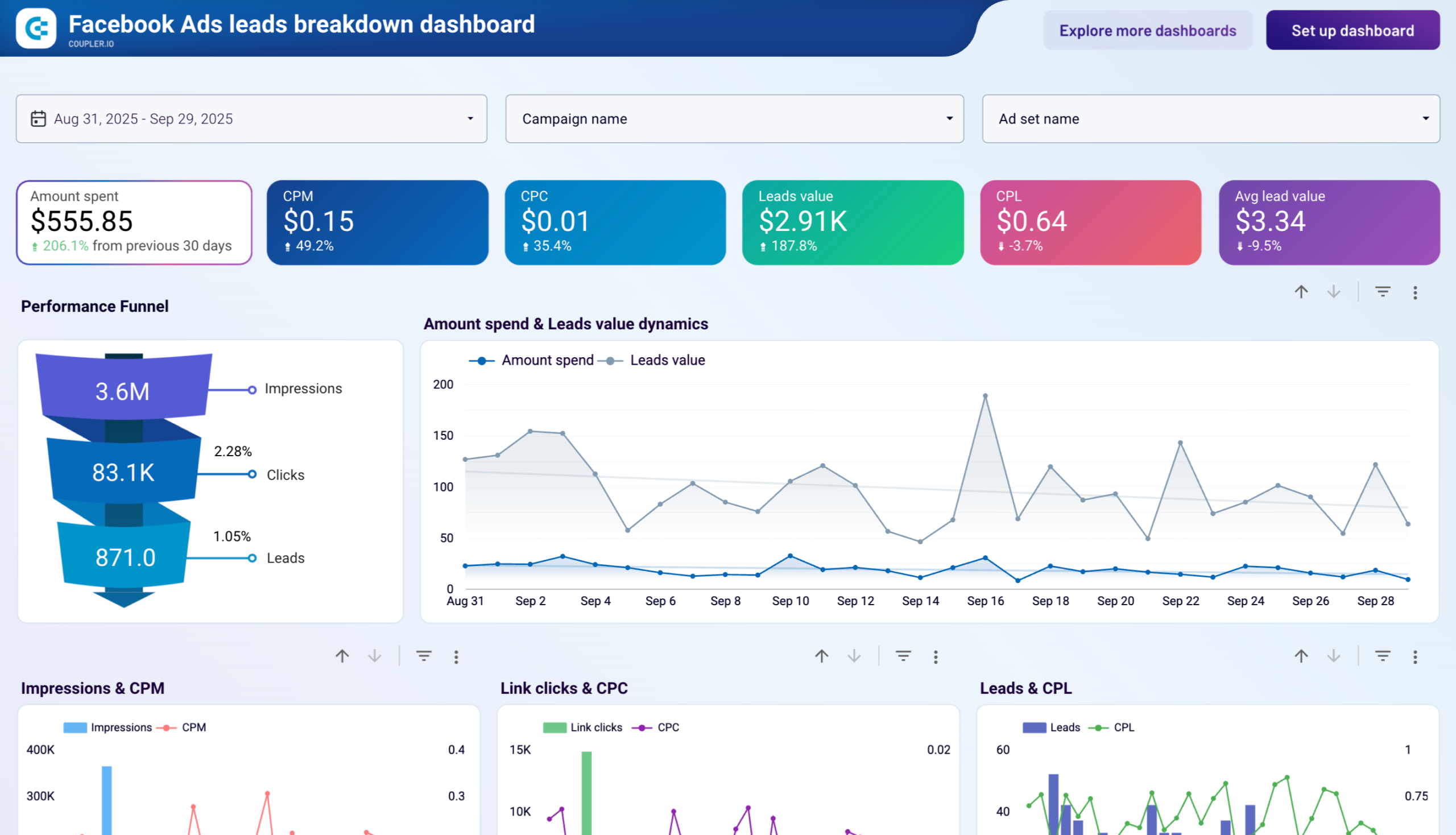
Task: Open Explore more dashboards
Action: click(x=1148, y=30)
